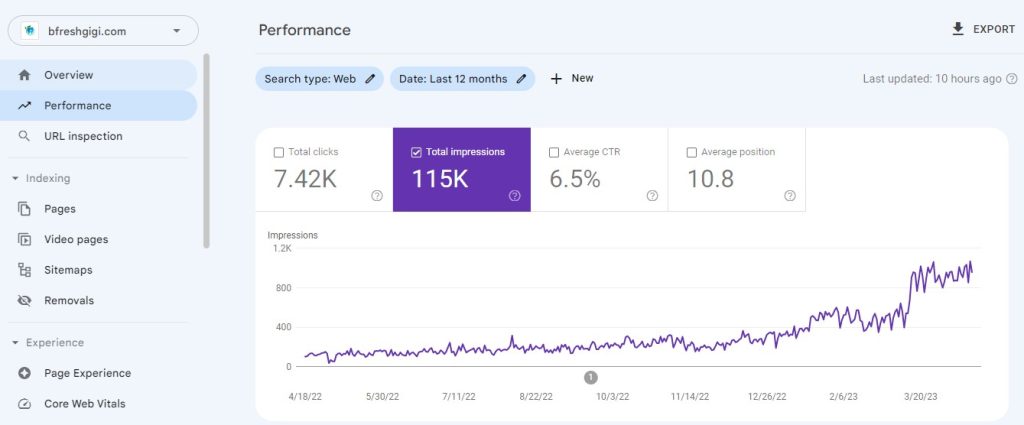Uncheck the Total impressions checkbox
1024x425 pixels.
tap(416, 153)
